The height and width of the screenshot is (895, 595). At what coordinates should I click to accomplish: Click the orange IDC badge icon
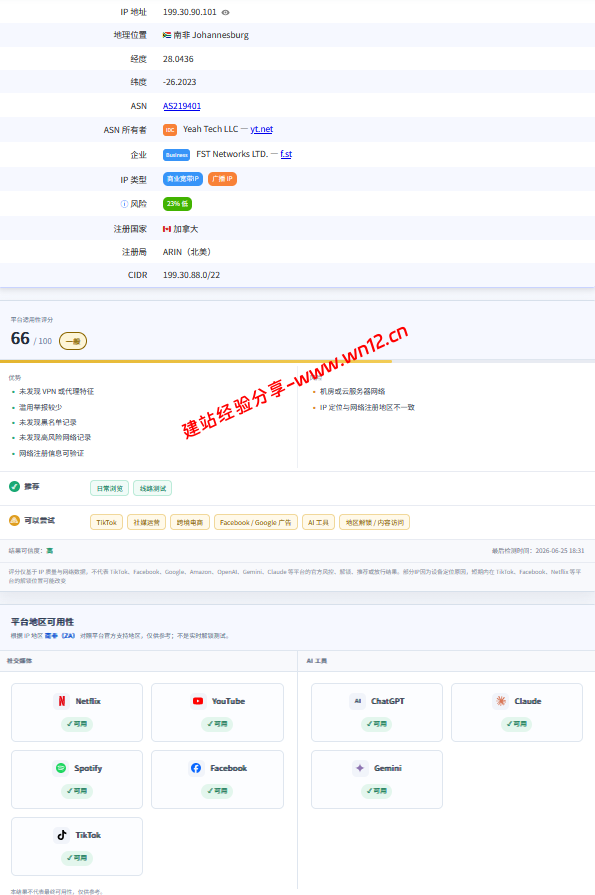pyautogui.click(x=170, y=130)
